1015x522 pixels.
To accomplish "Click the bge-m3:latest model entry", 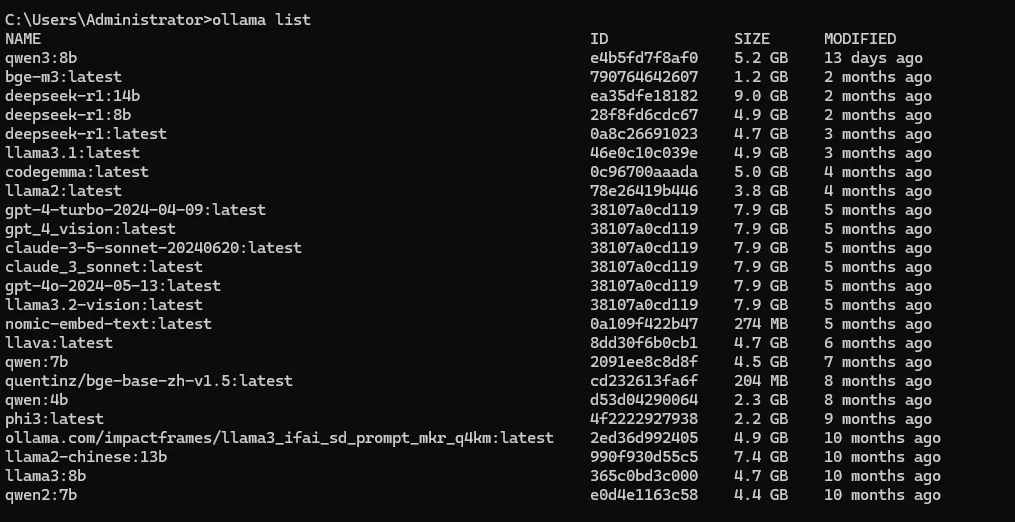I will pyautogui.click(x=63, y=77).
